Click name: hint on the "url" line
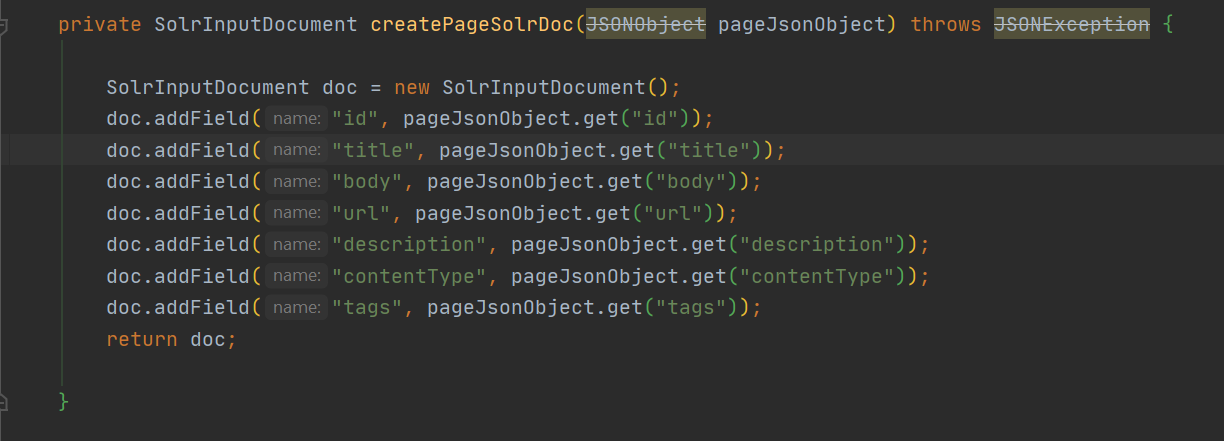Viewport: 1224px width, 441px height. pos(297,213)
